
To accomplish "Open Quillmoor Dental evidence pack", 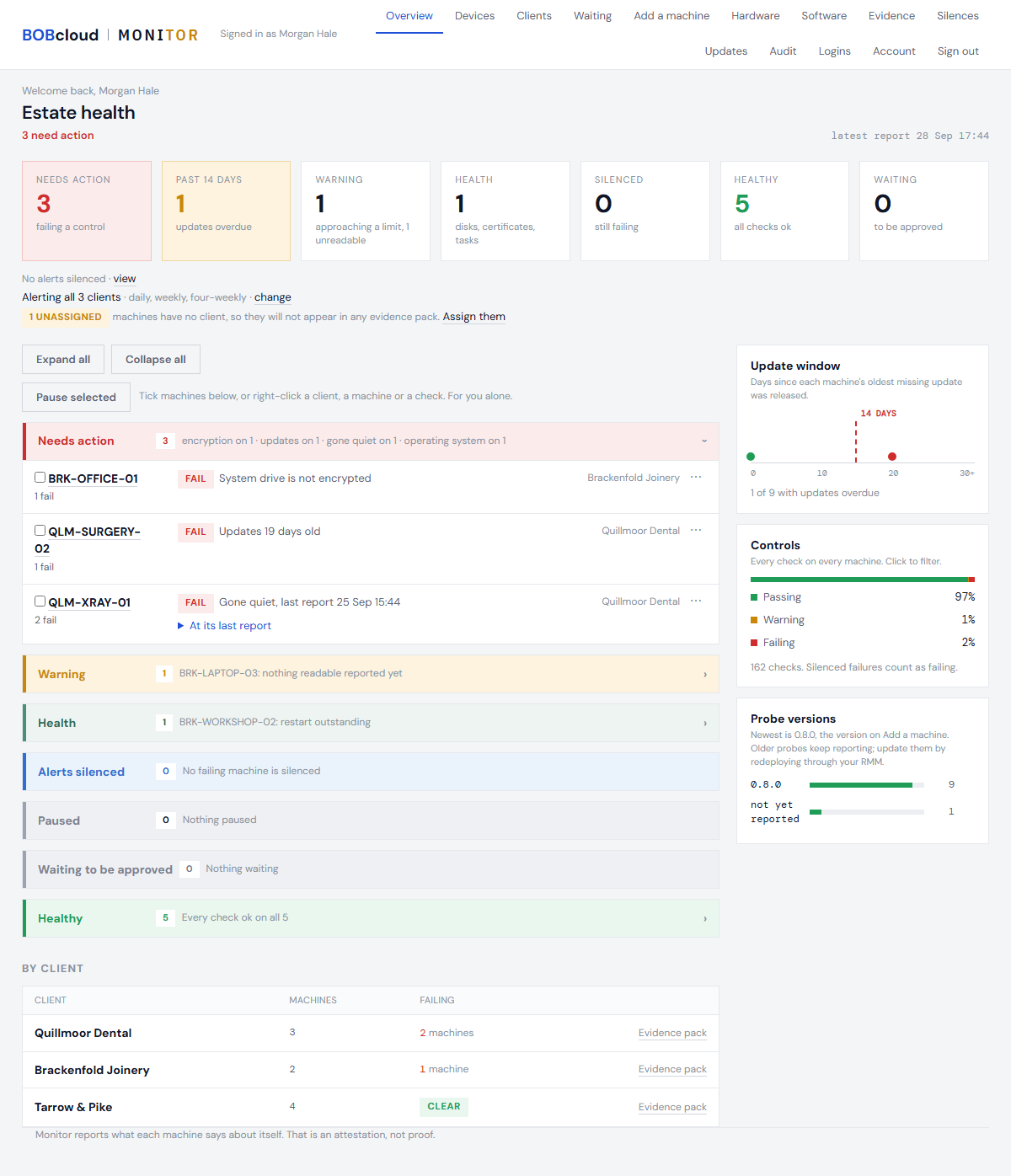I will click(x=672, y=1033).
